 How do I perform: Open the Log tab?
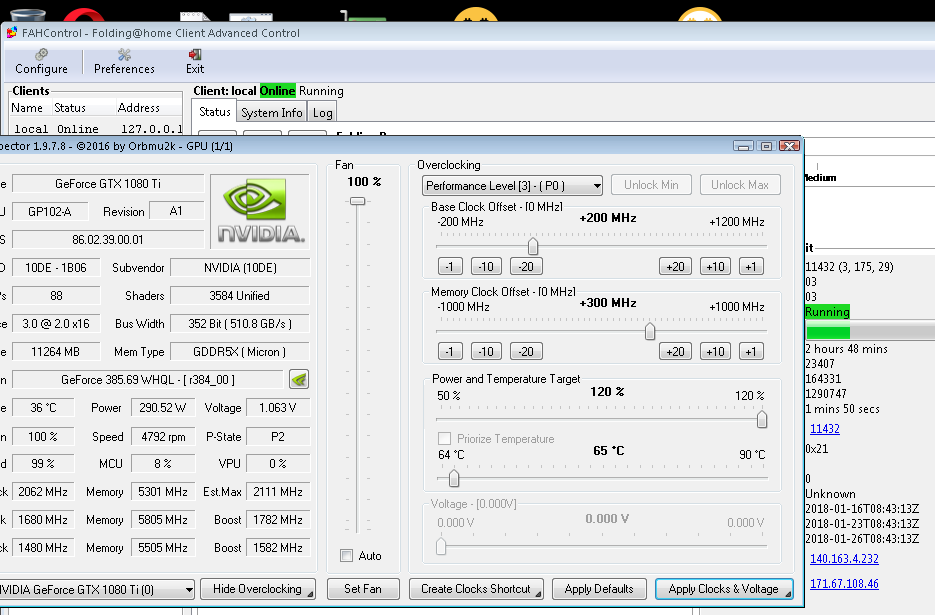(x=323, y=113)
